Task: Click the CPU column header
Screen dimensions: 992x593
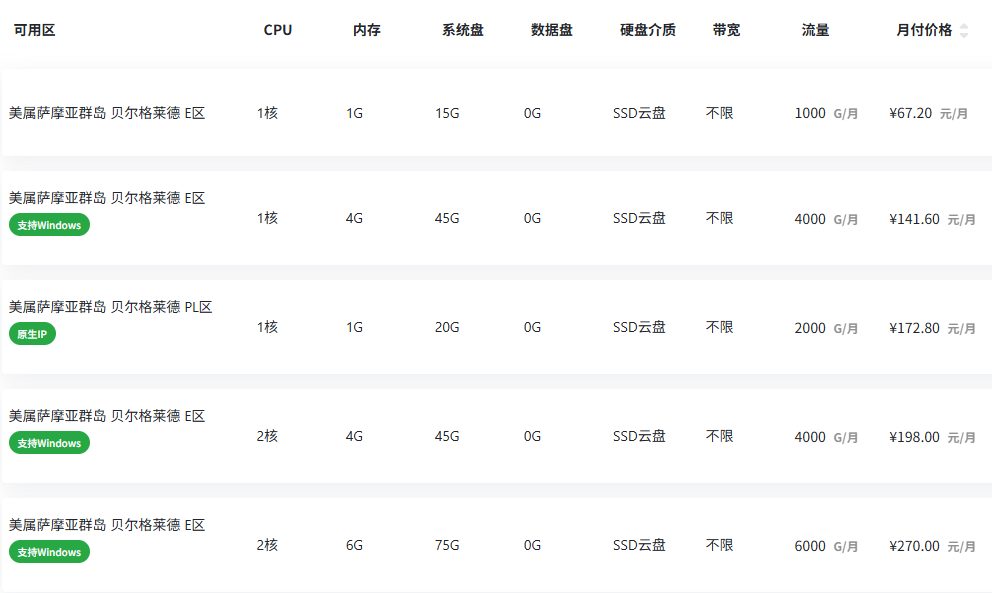Action: 278,30
